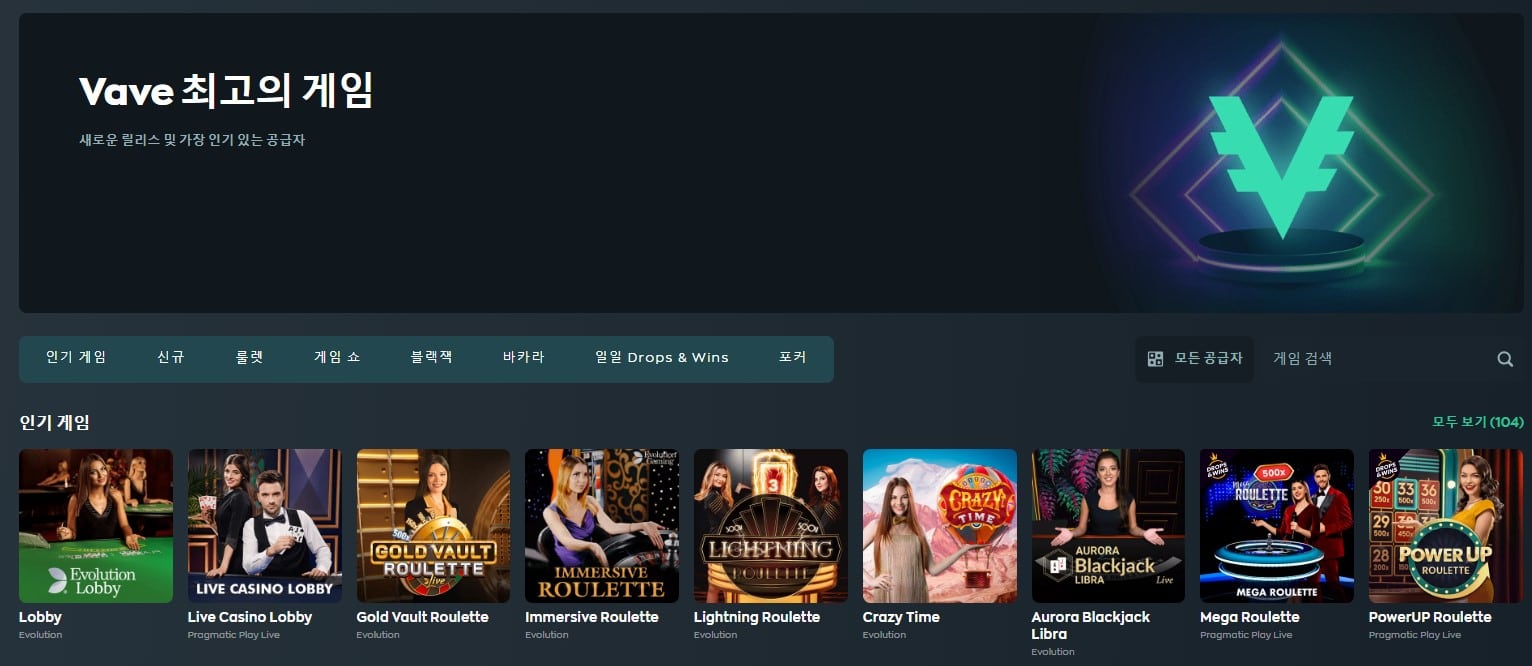1532x666 pixels.
Task: Launch the Gold Vault Roulette thumbnail
Action: pos(434,526)
